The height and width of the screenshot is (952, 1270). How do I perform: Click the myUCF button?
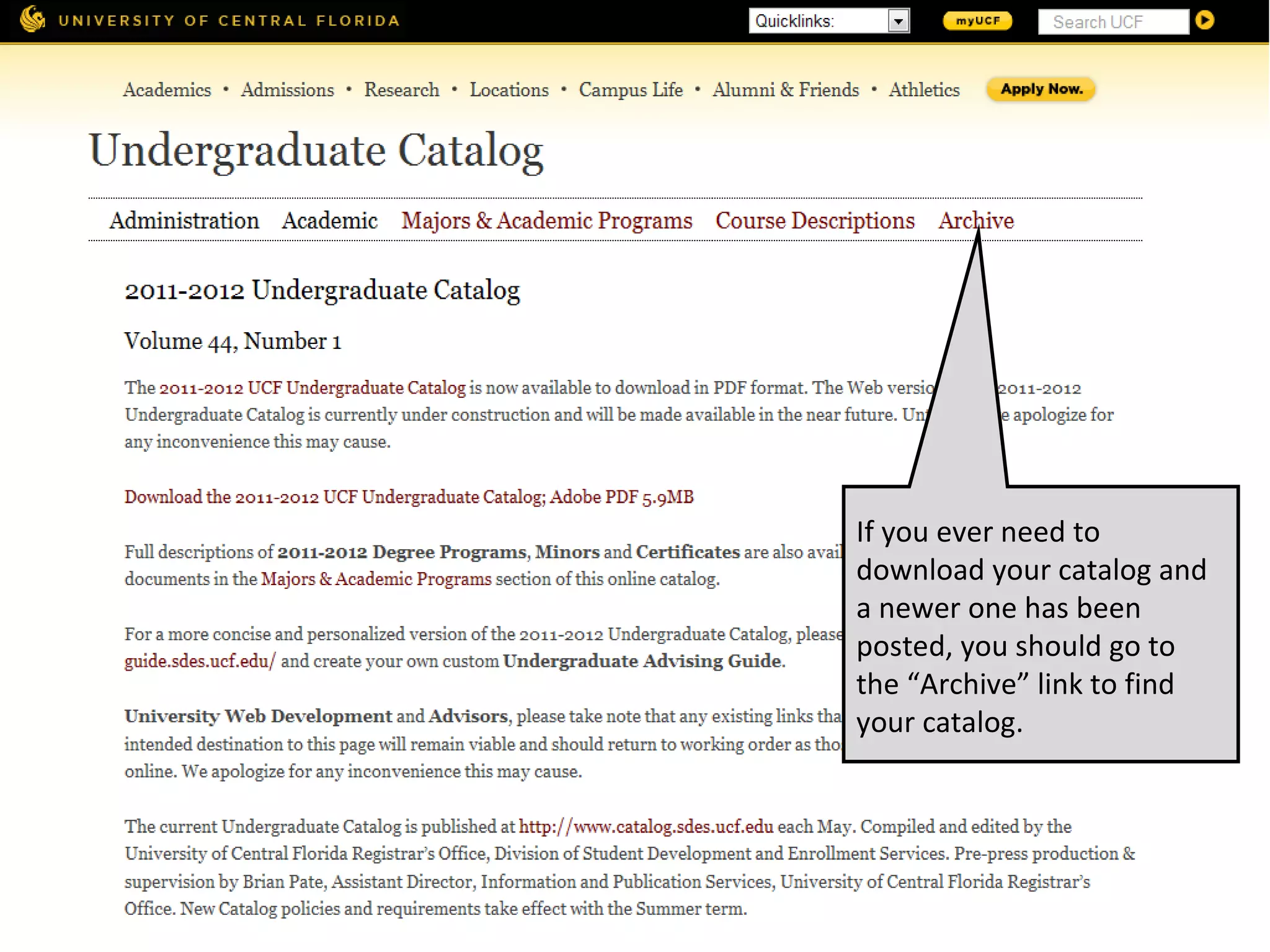coord(977,20)
